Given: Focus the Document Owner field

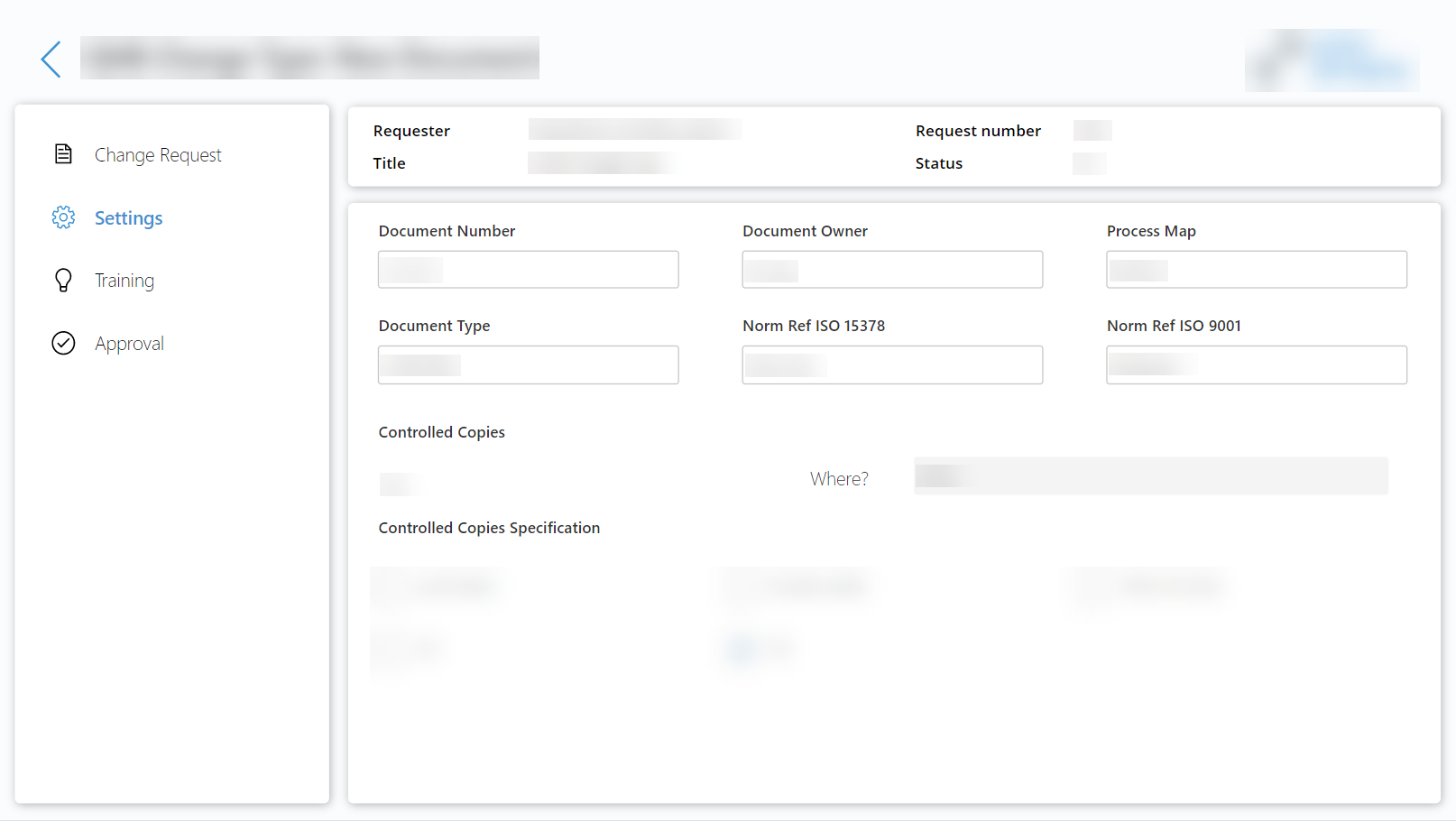Looking at the screenshot, I should click(x=892, y=270).
